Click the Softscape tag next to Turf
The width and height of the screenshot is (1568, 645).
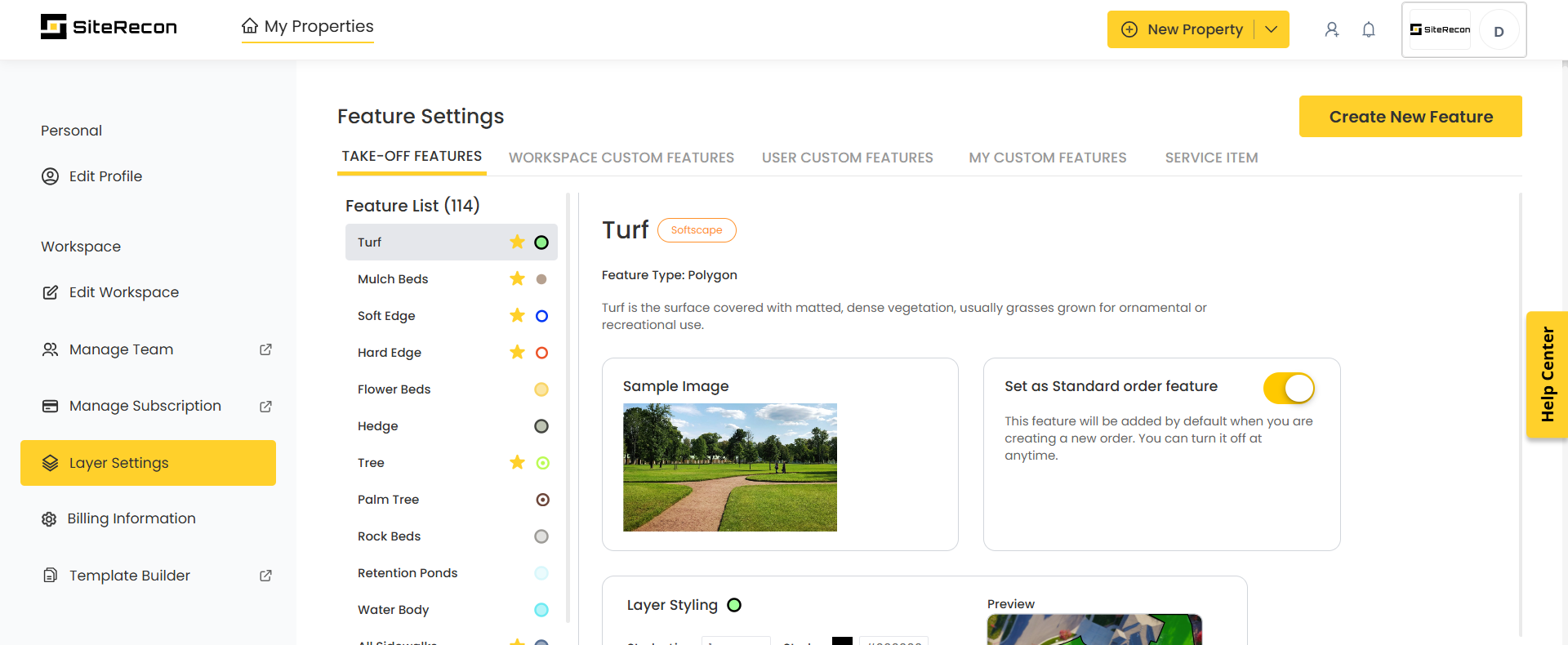(697, 230)
